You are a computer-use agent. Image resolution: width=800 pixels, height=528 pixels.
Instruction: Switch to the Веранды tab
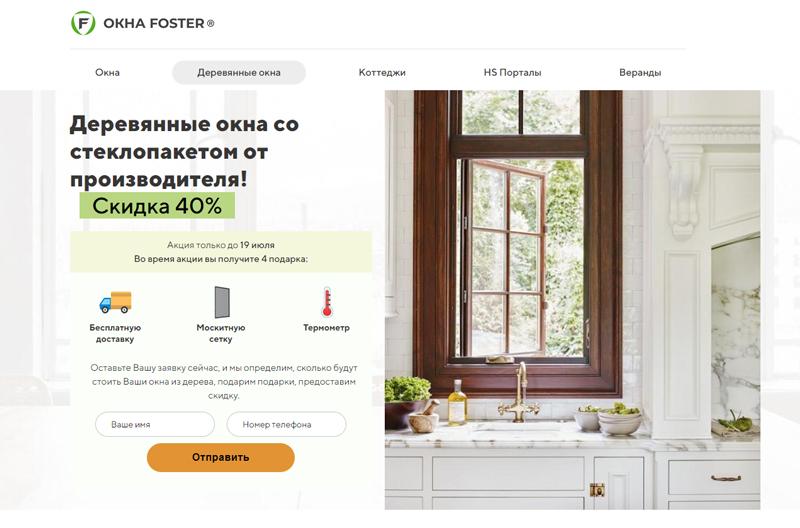(640, 72)
